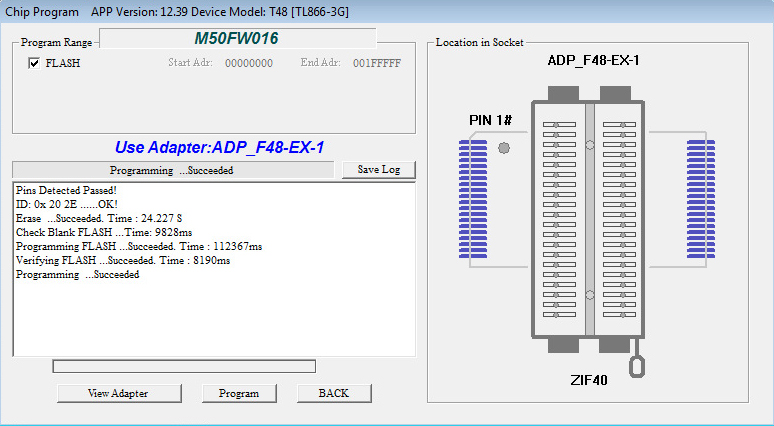Select the right blue adapter pin strip
Image resolution: width=774 pixels, height=426 pixels.
click(701, 200)
